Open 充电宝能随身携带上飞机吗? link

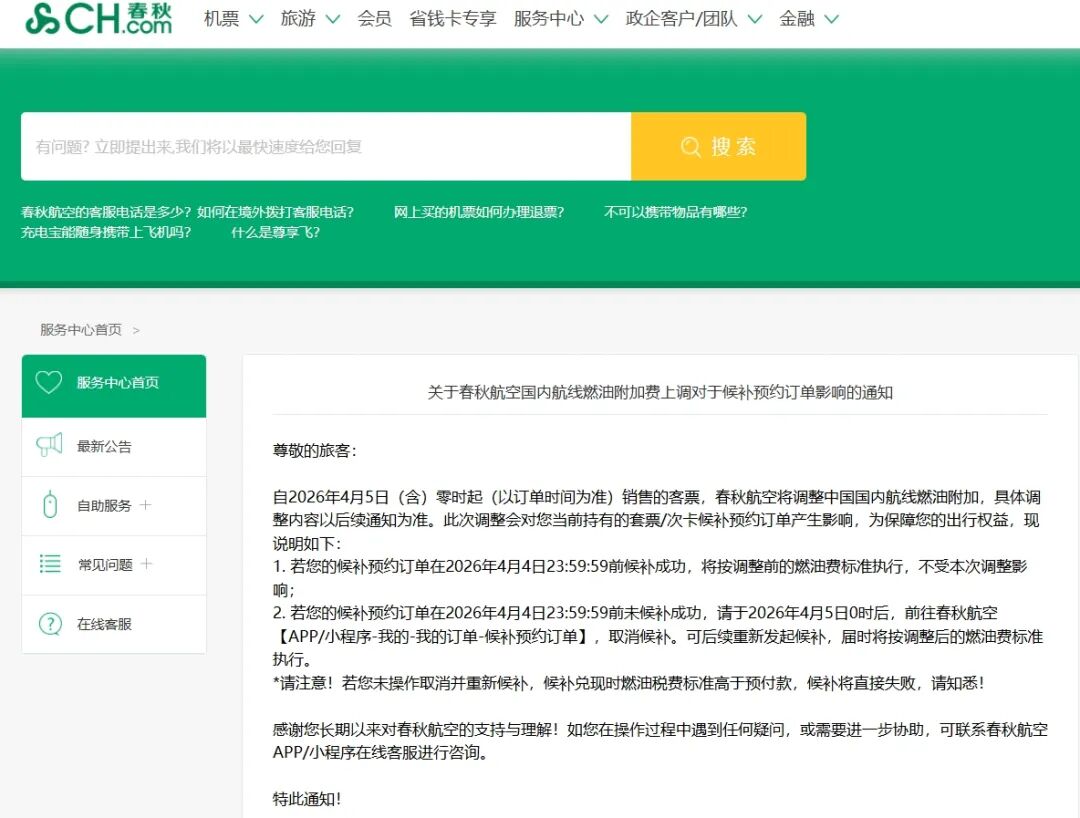click(x=105, y=232)
